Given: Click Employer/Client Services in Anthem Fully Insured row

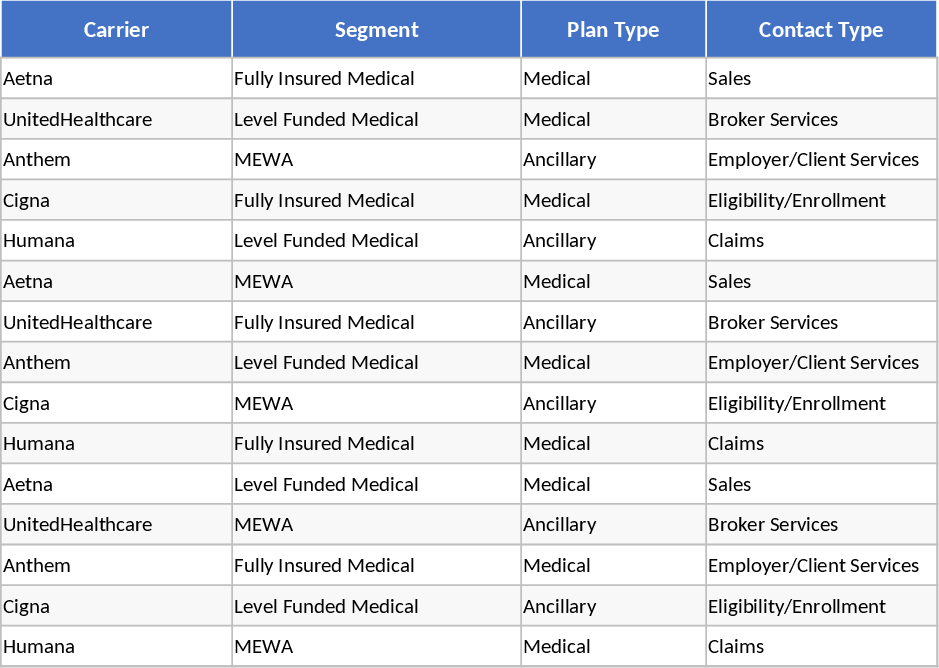Looking at the screenshot, I should pyautogui.click(x=813, y=566).
